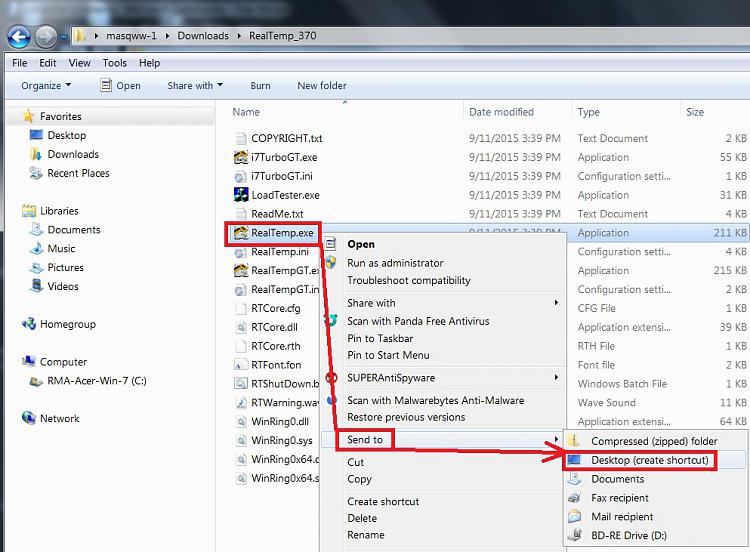Open the Organize dropdown menu
The image size is (750, 552).
click(46, 86)
